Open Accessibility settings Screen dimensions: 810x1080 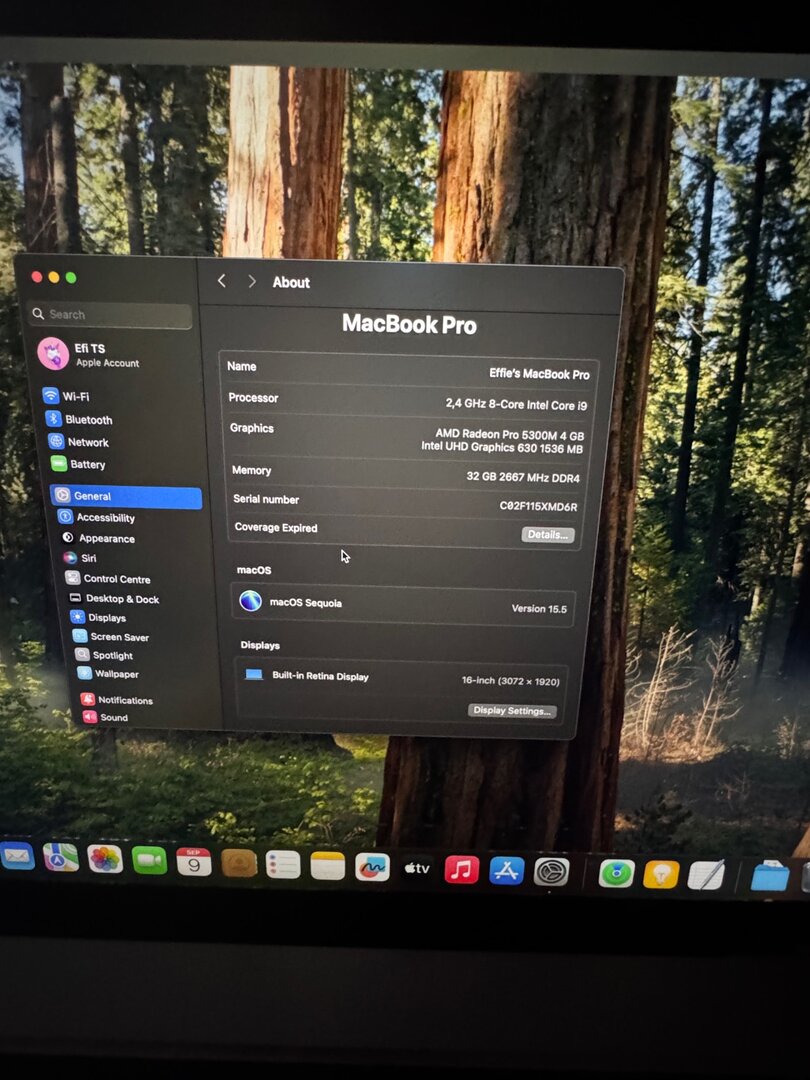(96, 517)
